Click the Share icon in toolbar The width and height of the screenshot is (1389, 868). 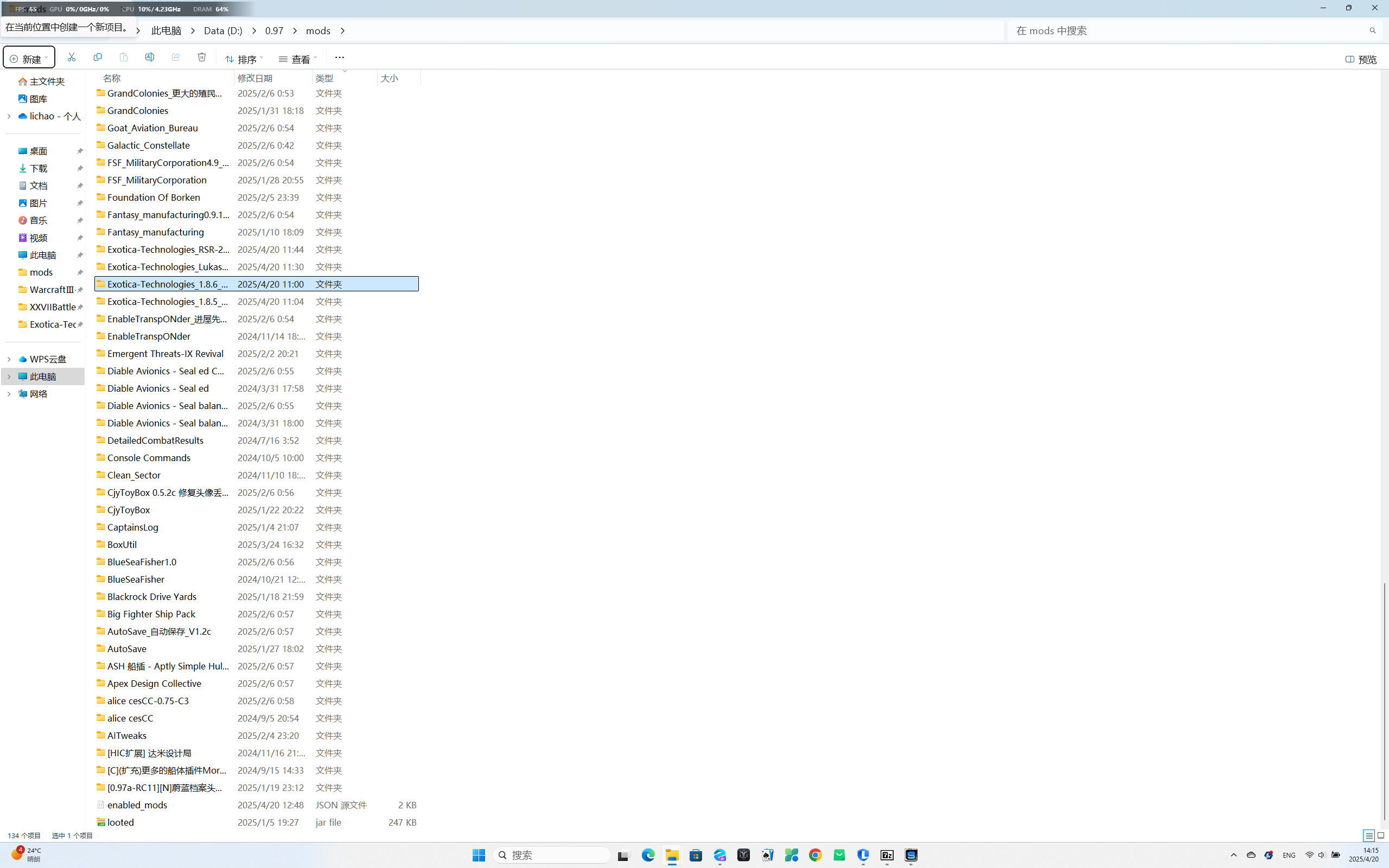point(176,58)
